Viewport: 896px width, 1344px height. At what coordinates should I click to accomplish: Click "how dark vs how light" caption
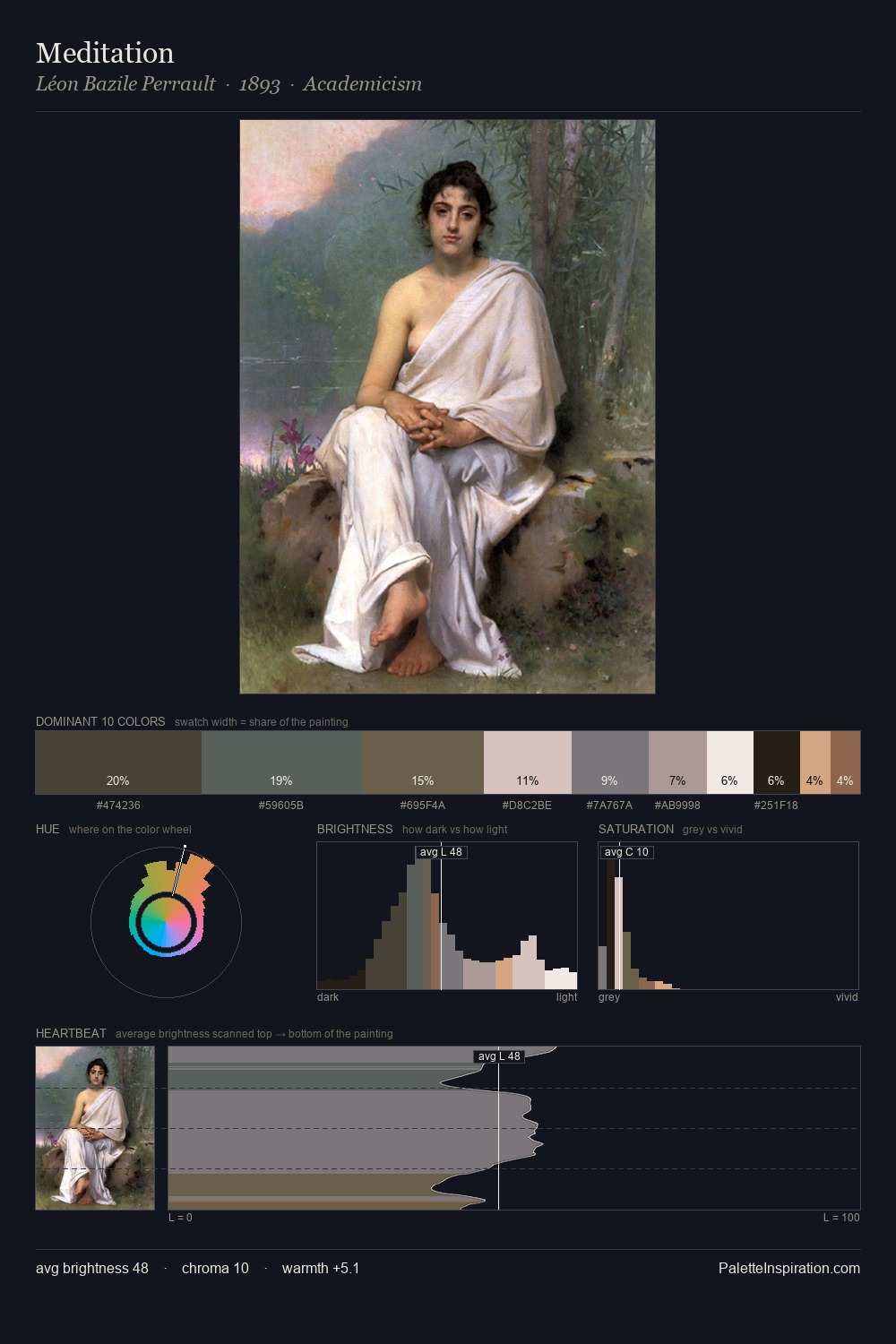click(454, 830)
